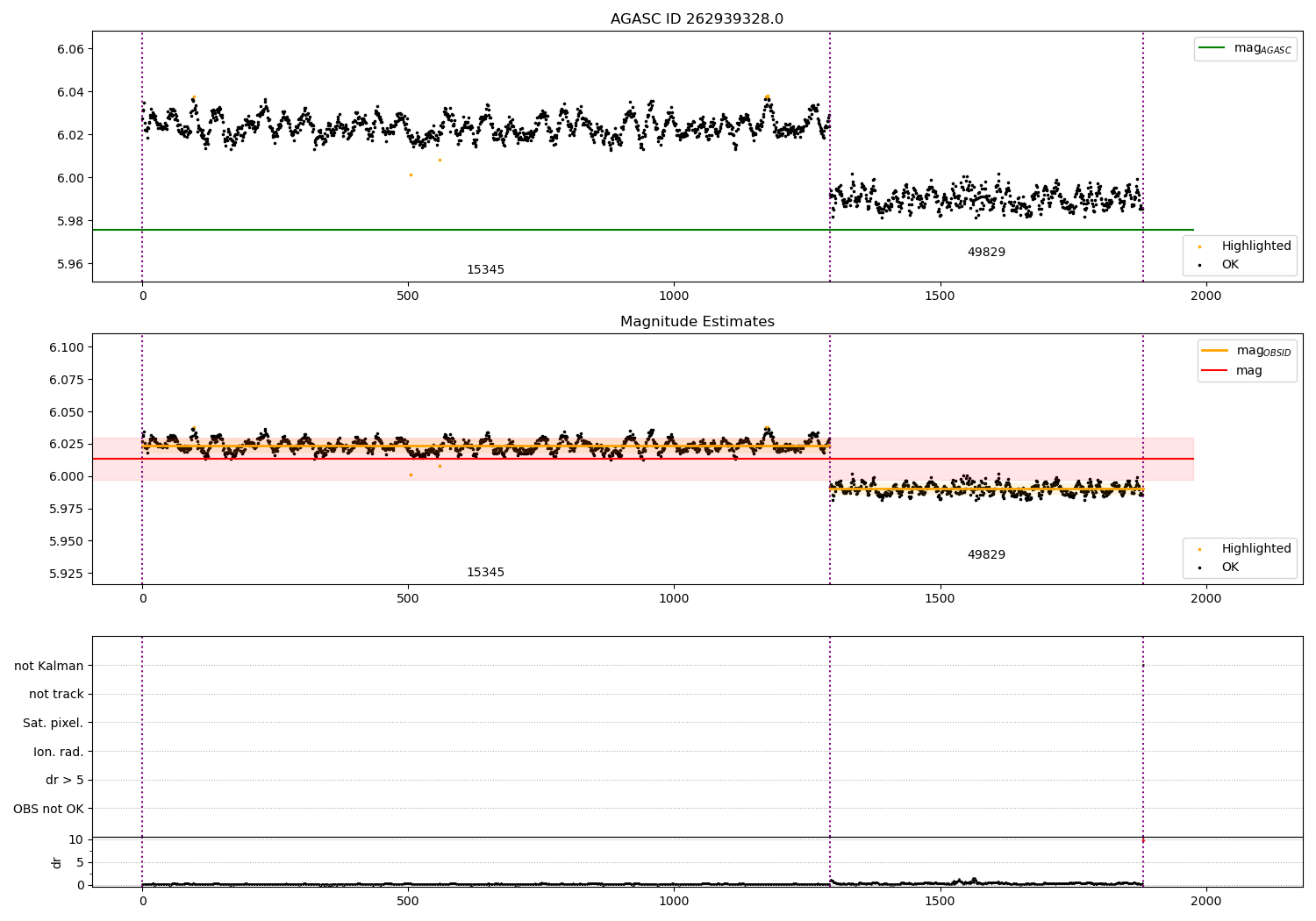This screenshot has width=1316, height=921.
Task: Click y-axis tick '6.025' in middle plot
Action: [67, 444]
